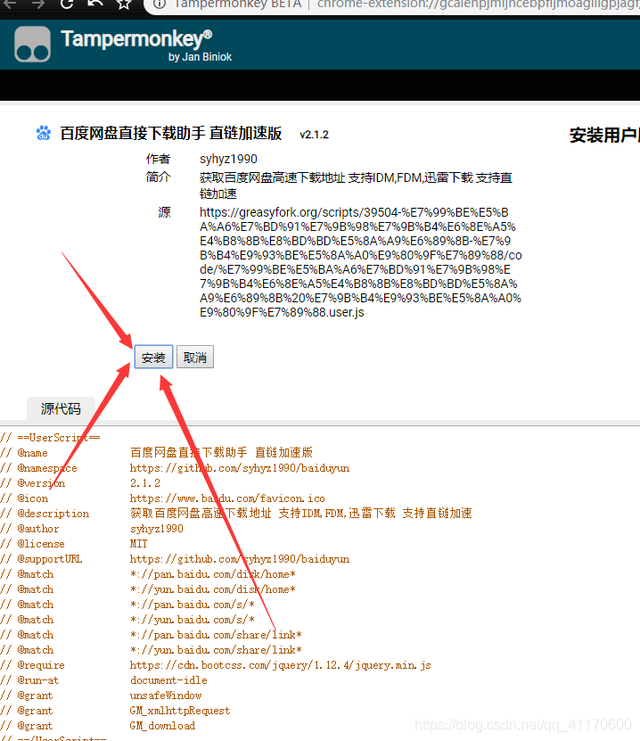Screen dimensions: 640x741
Task: Click the jquery.min.js require URL line
Action: click(x=280, y=665)
